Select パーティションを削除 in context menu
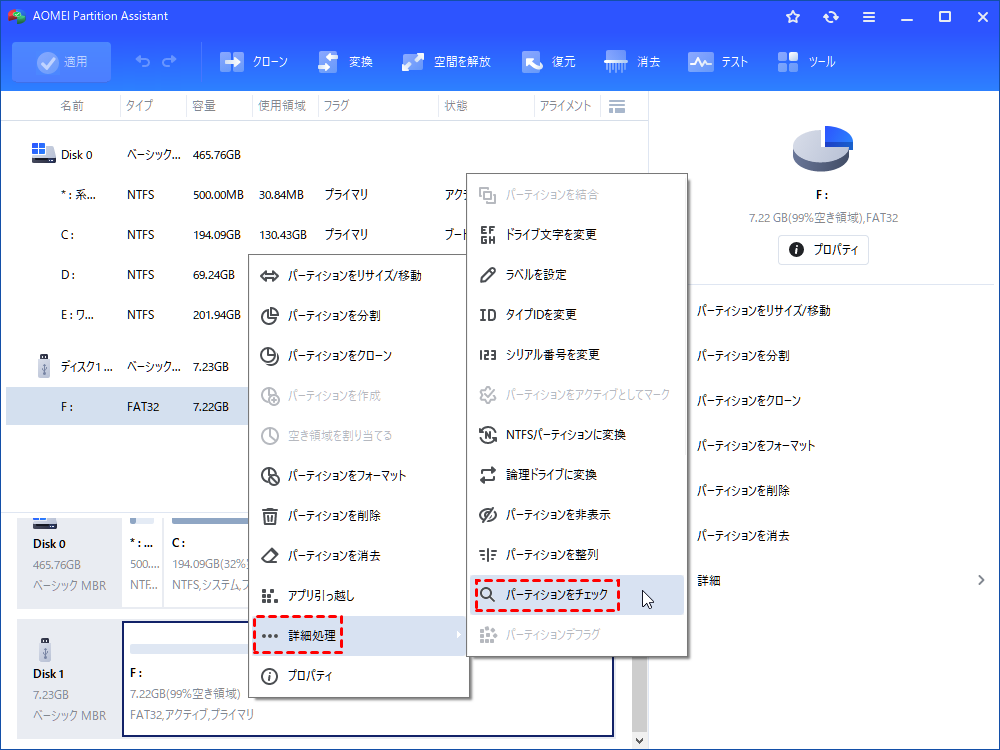This screenshot has width=1000, height=750. point(359,516)
